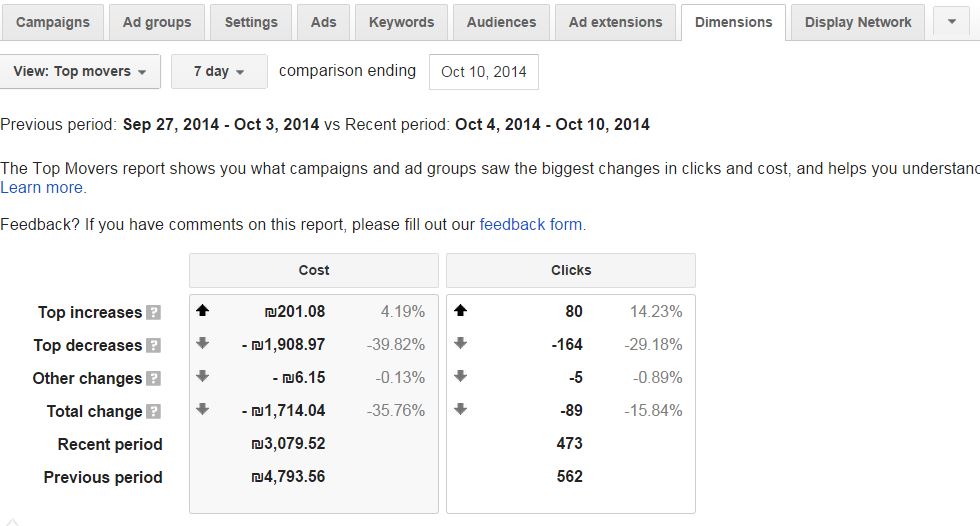Follow the Learn more link

pos(42,188)
